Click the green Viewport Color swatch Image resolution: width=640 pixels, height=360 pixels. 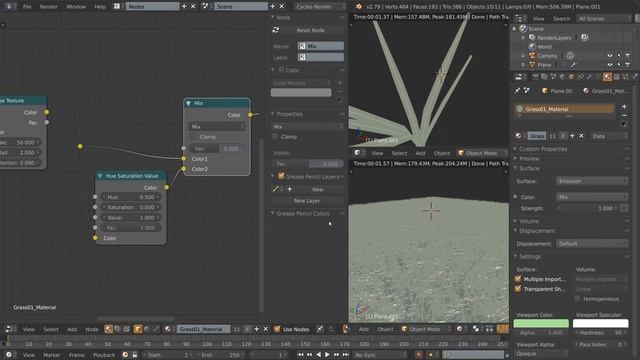541,323
